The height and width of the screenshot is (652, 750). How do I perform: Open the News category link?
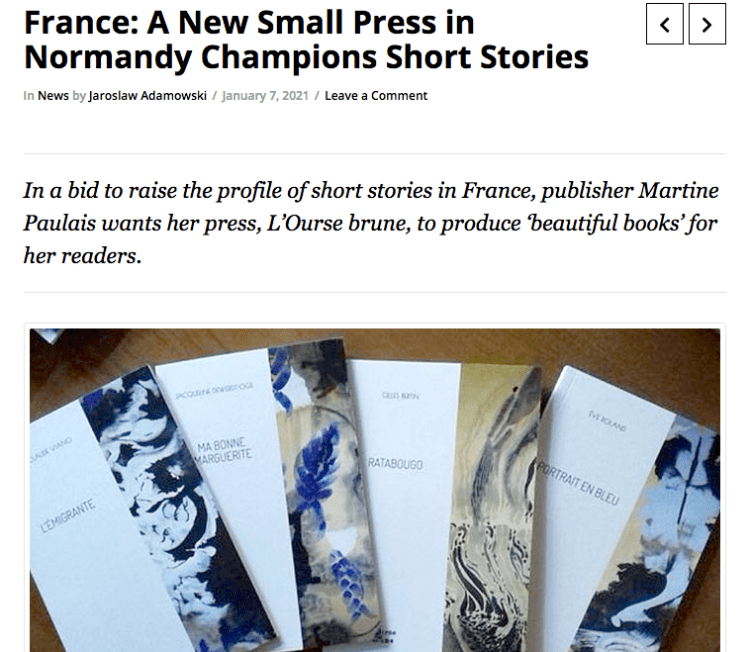(52, 96)
